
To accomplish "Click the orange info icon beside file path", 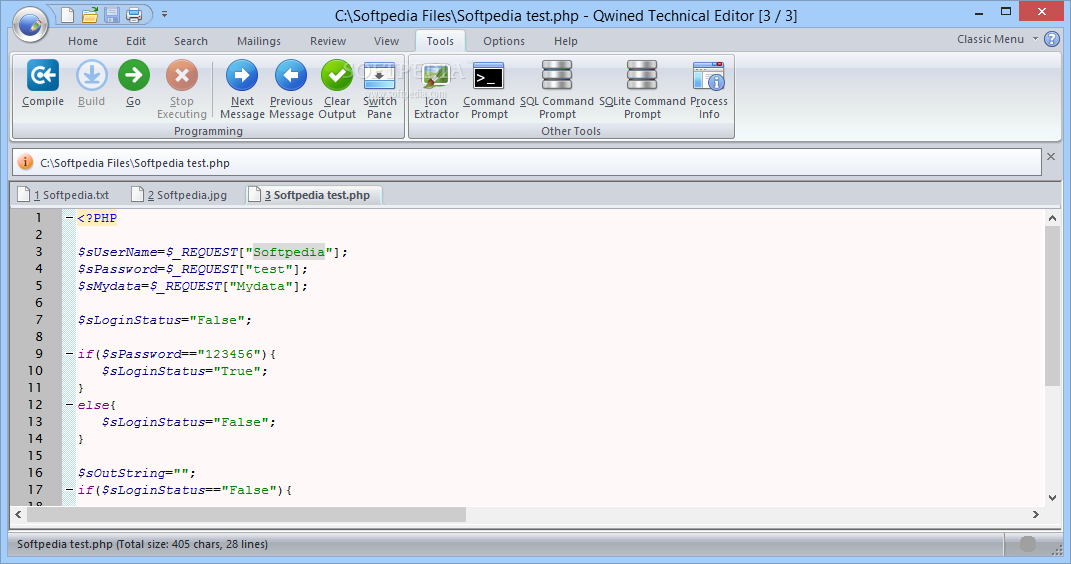I will coord(25,163).
